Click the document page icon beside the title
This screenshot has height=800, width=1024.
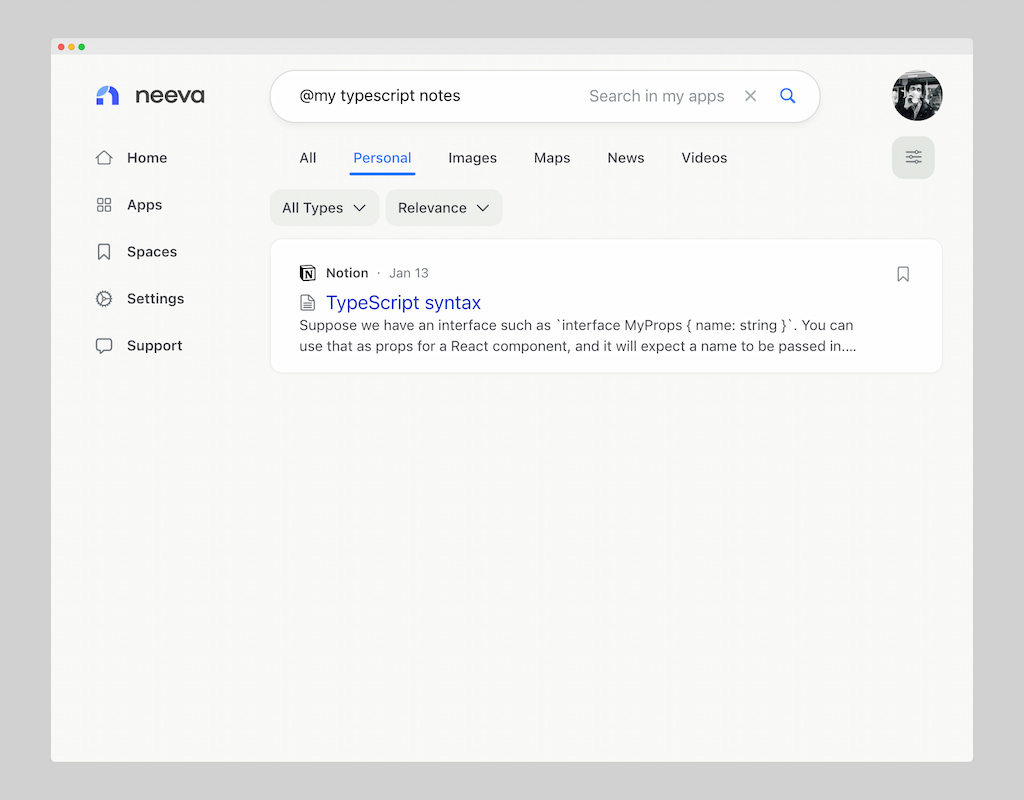click(308, 303)
